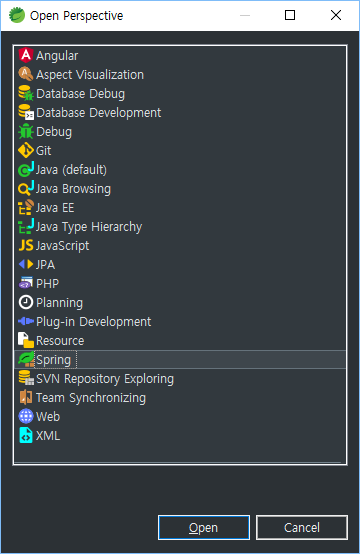
Task: Select the XML perspective label
Action: pos(48,436)
